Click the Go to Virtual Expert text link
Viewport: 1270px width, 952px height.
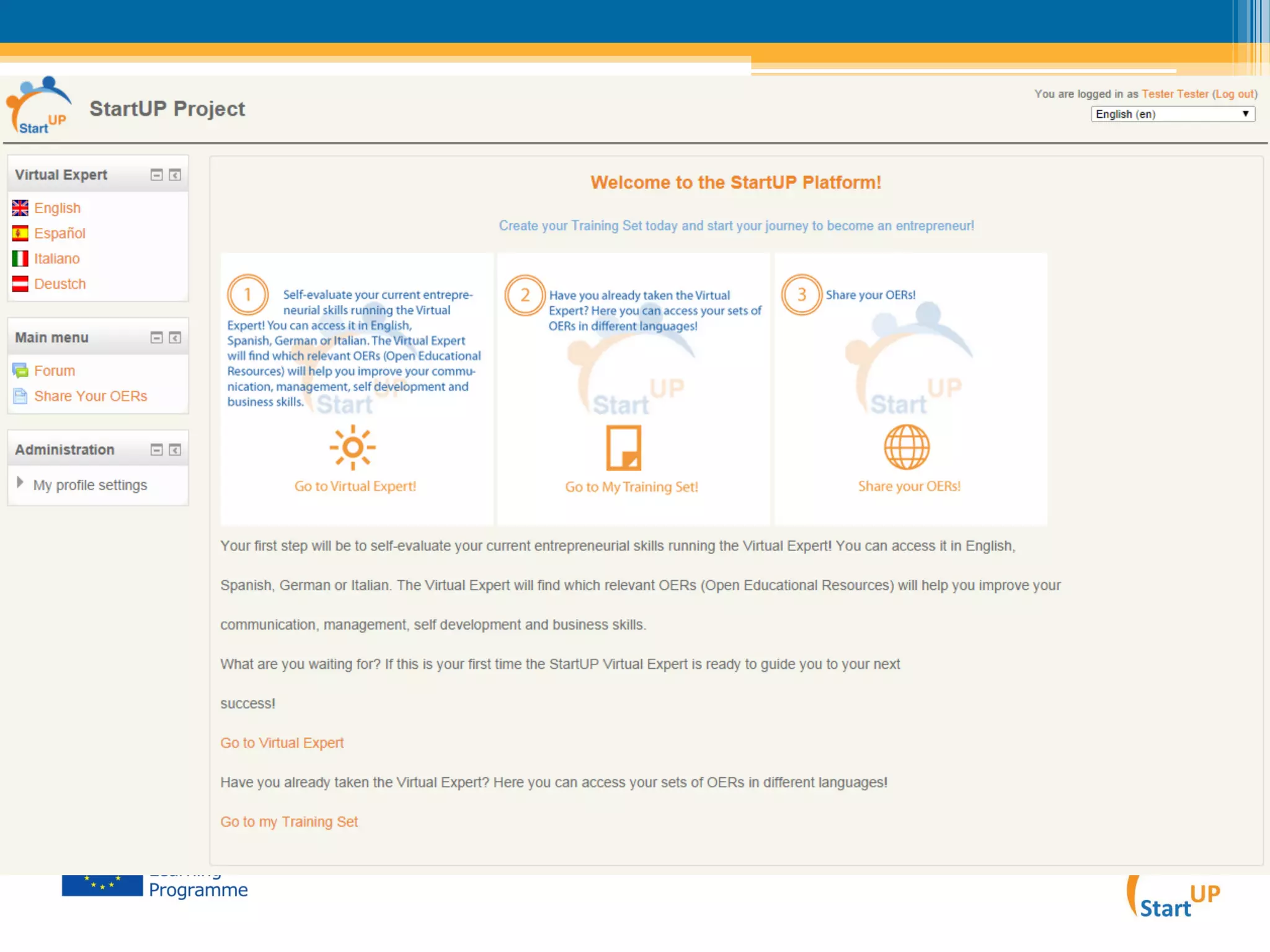click(282, 743)
